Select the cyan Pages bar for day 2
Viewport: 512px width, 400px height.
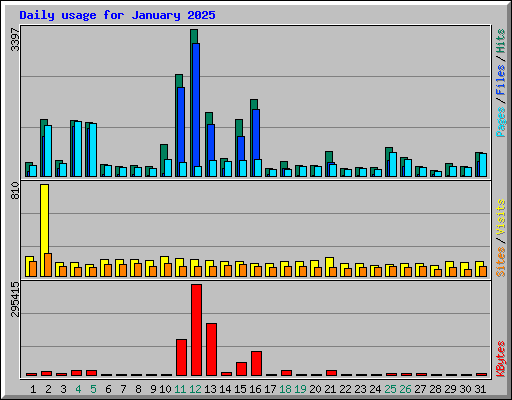[x=48, y=151]
